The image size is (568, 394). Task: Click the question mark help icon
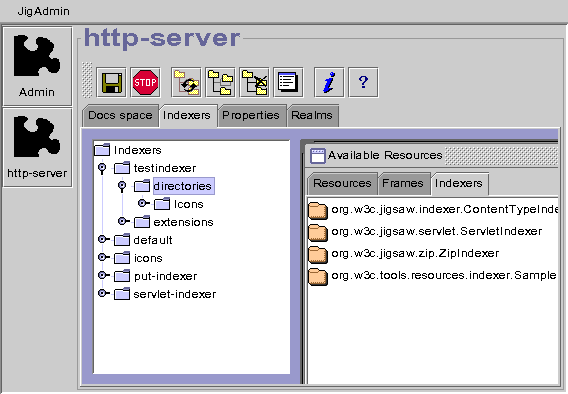(x=363, y=83)
